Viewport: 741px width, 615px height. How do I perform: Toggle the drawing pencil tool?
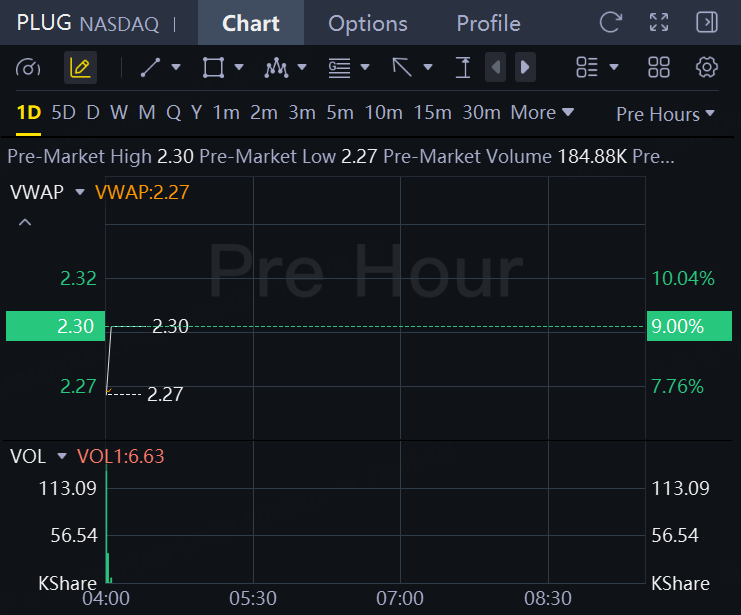point(80,68)
